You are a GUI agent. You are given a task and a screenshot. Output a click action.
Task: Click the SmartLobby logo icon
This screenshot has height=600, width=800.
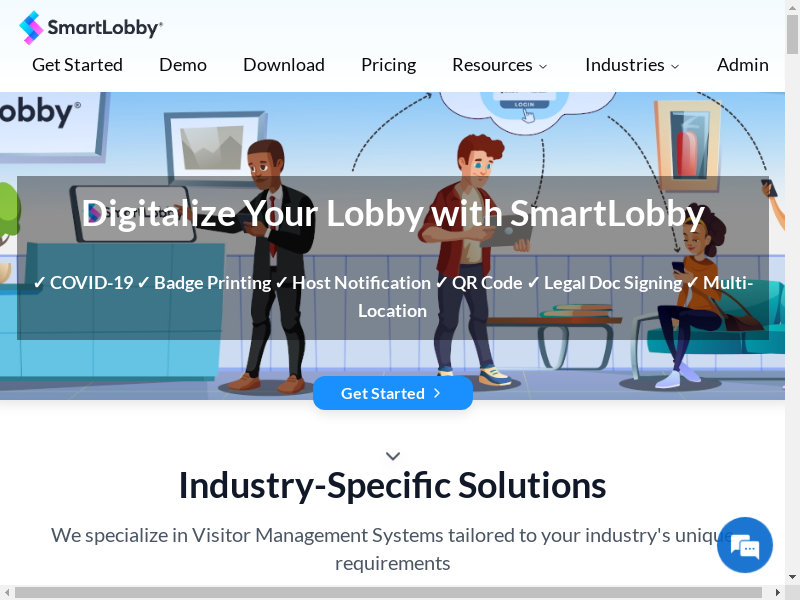[31, 28]
